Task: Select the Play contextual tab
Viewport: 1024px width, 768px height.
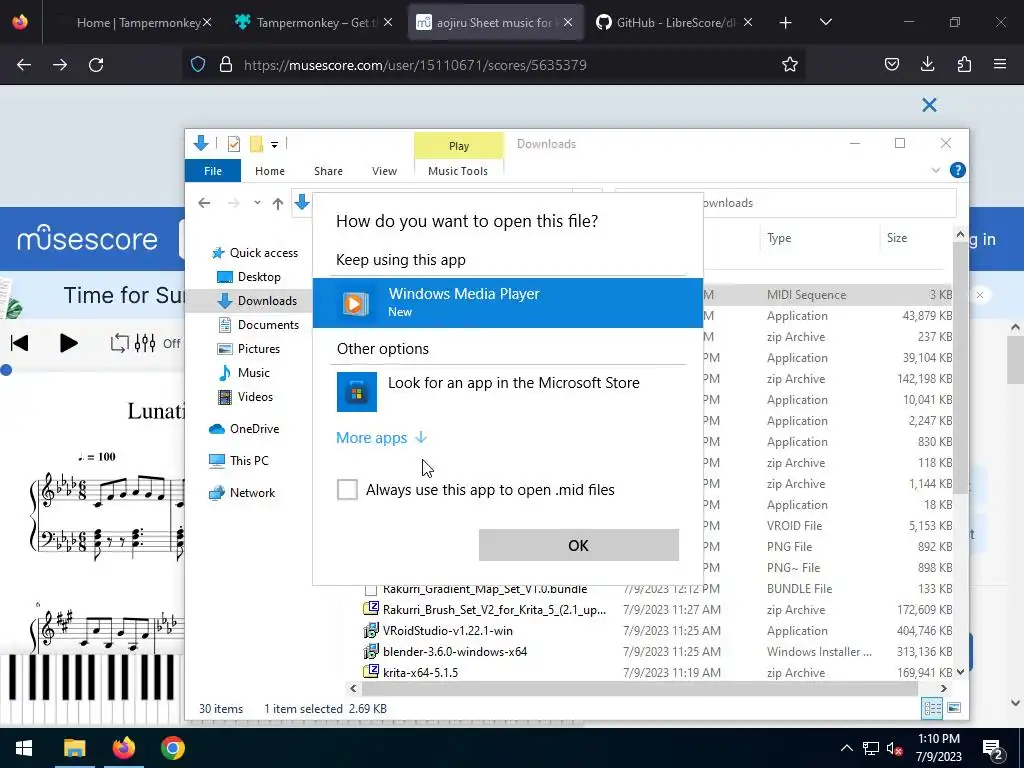Action: [x=459, y=146]
